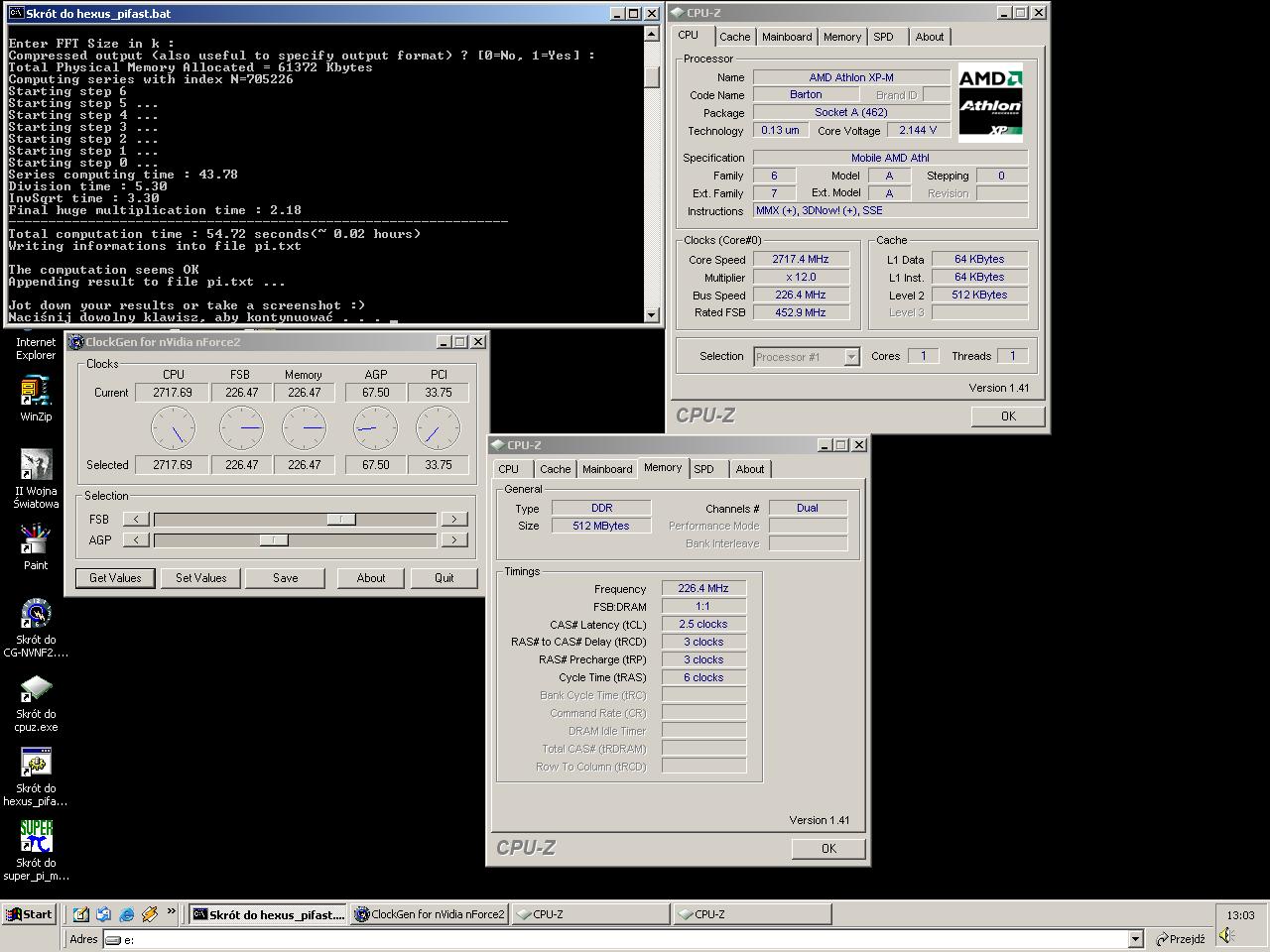Click Save button in ClockGen
1270x952 pixels.
coord(286,578)
